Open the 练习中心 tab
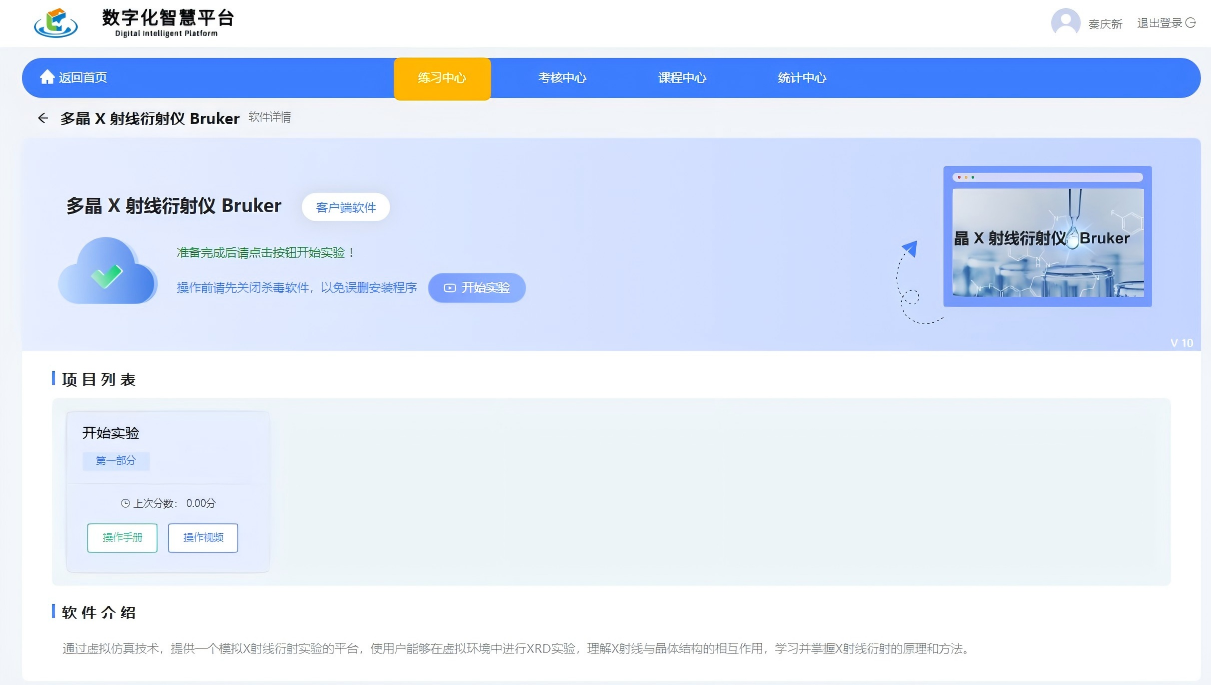 coord(442,78)
